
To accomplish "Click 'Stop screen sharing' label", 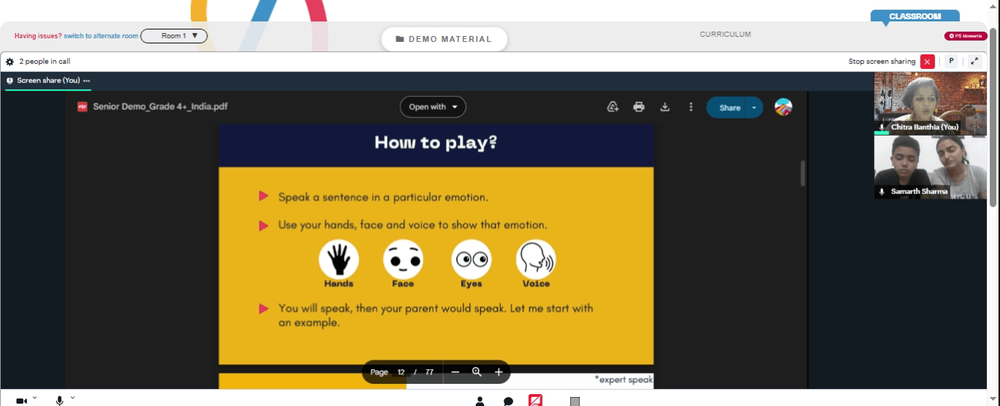I will [x=881, y=62].
